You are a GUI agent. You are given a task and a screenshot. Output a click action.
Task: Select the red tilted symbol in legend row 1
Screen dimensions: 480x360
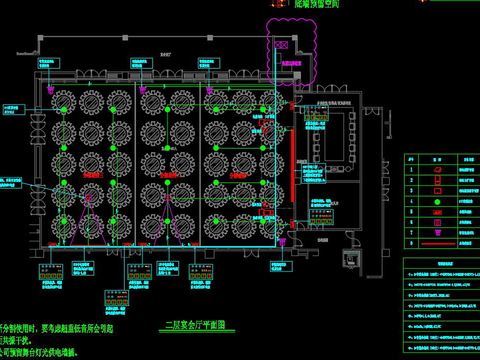(437, 170)
